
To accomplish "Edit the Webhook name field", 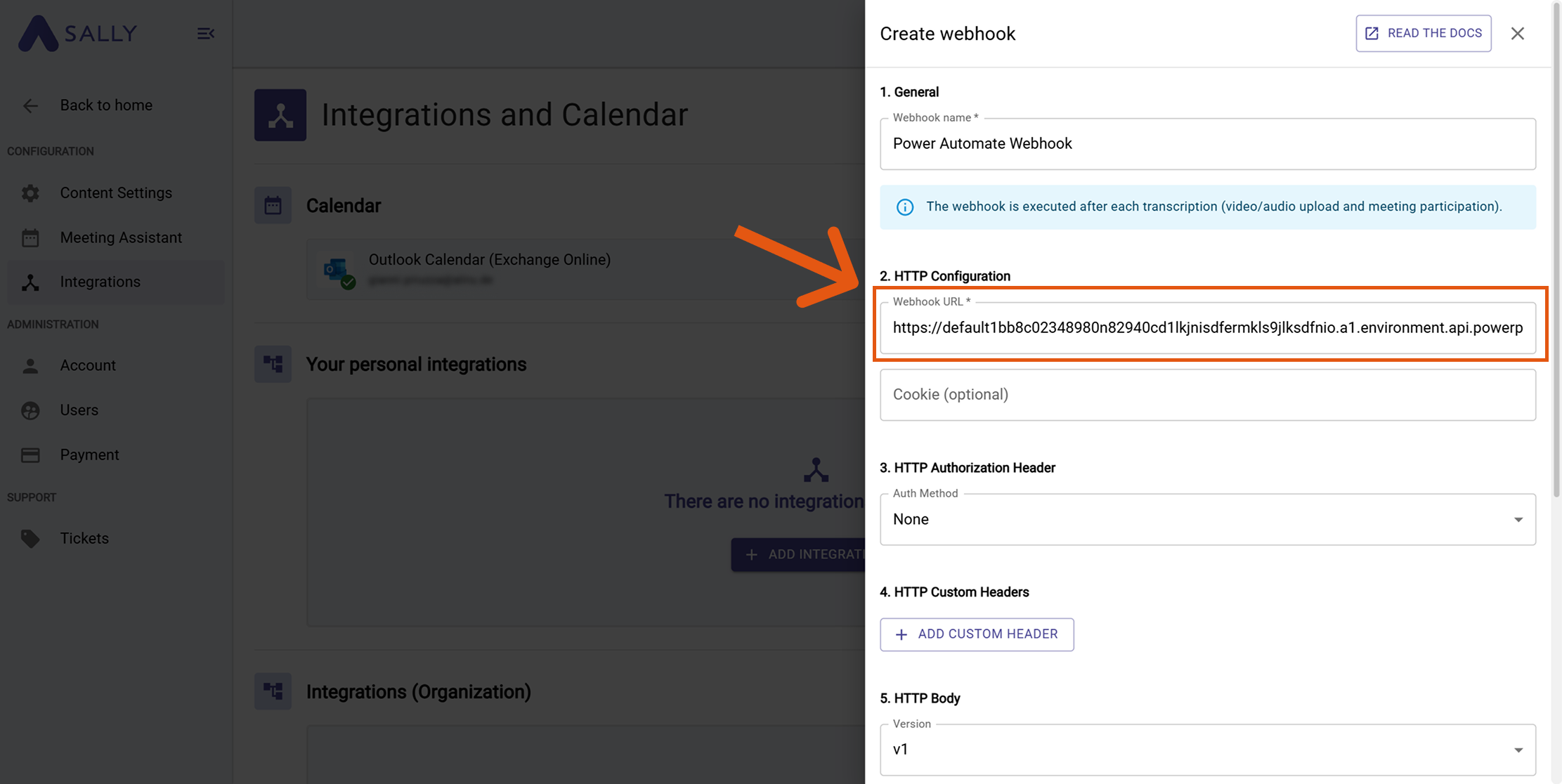I will [1207, 143].
